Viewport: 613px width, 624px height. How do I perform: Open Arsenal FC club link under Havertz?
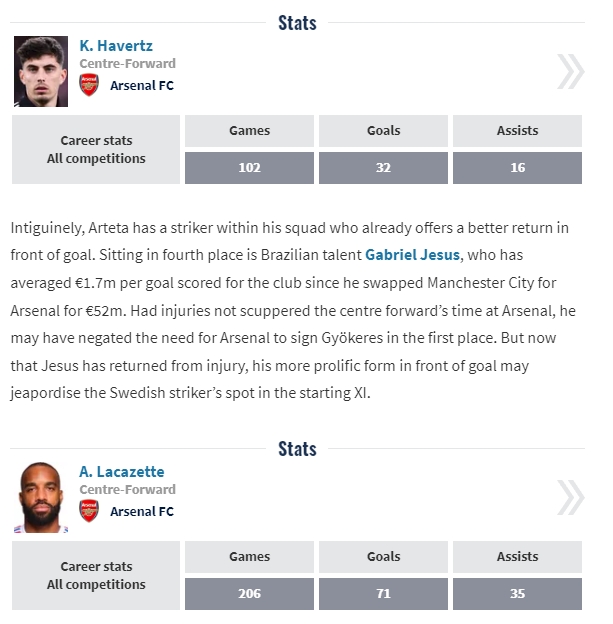pyautogui.click(x=141, y=86)
